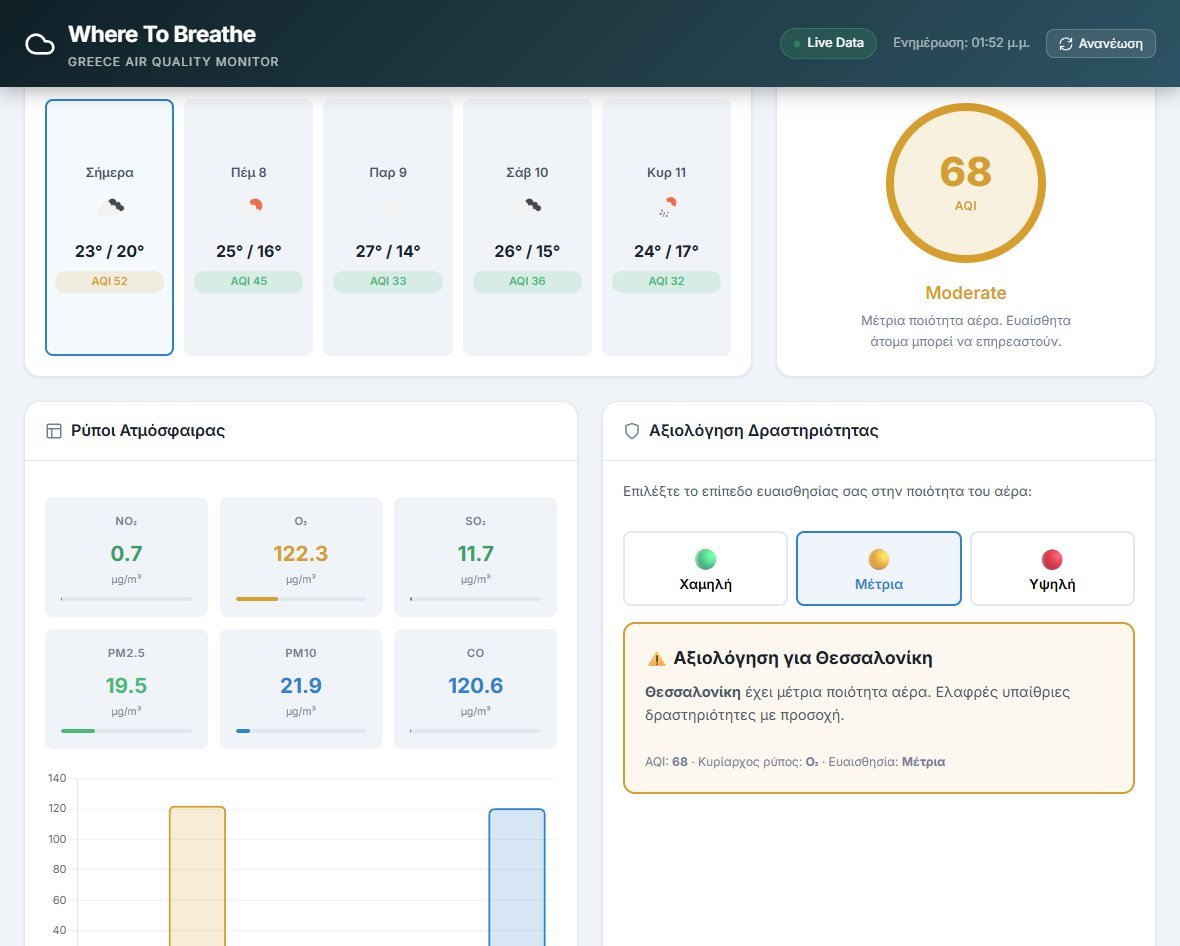Click the "AQI 45" badge
The image size is (1180, 946).
click(248, 281)
